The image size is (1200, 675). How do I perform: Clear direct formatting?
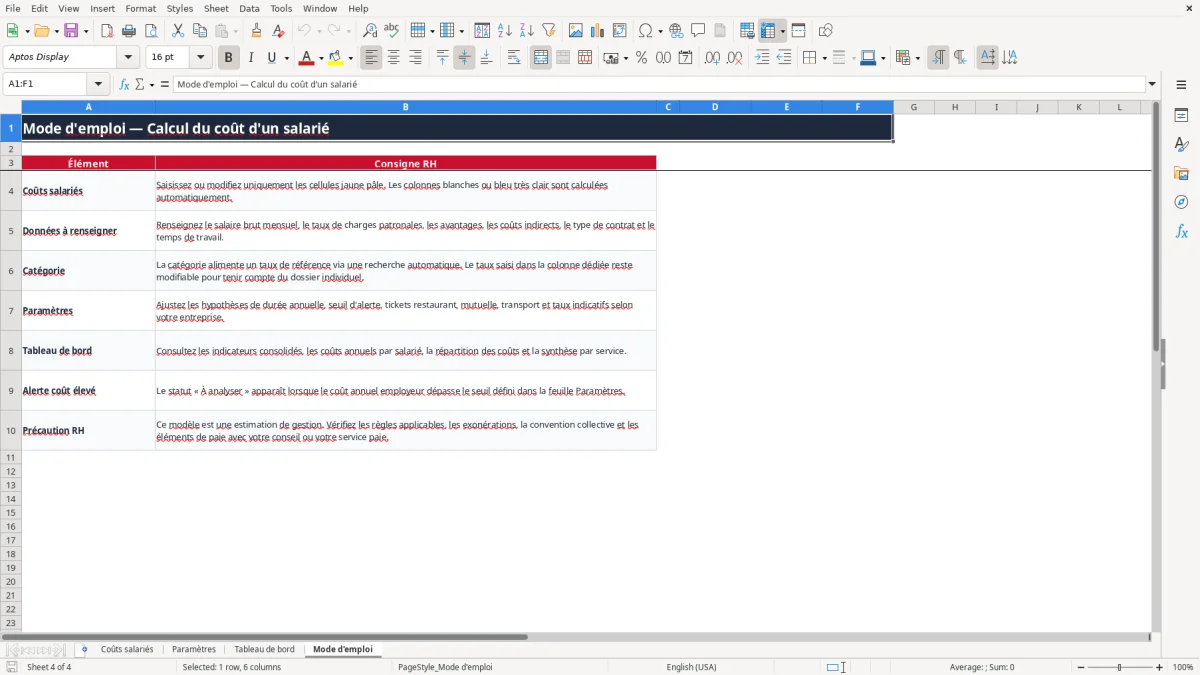[279, 31]
